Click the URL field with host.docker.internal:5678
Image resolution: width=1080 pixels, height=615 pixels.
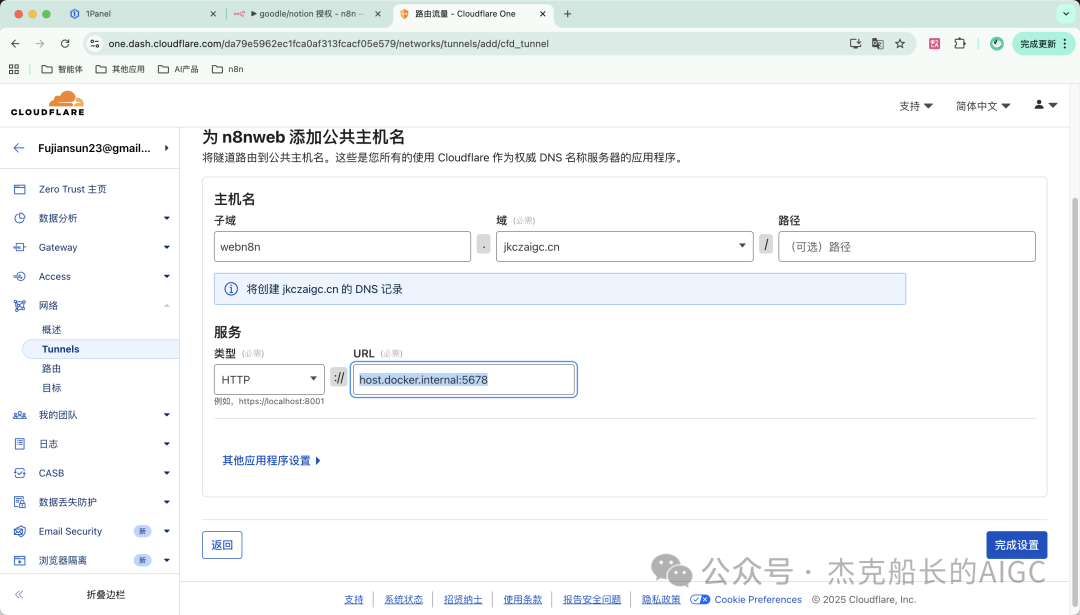tap(464, 379)
